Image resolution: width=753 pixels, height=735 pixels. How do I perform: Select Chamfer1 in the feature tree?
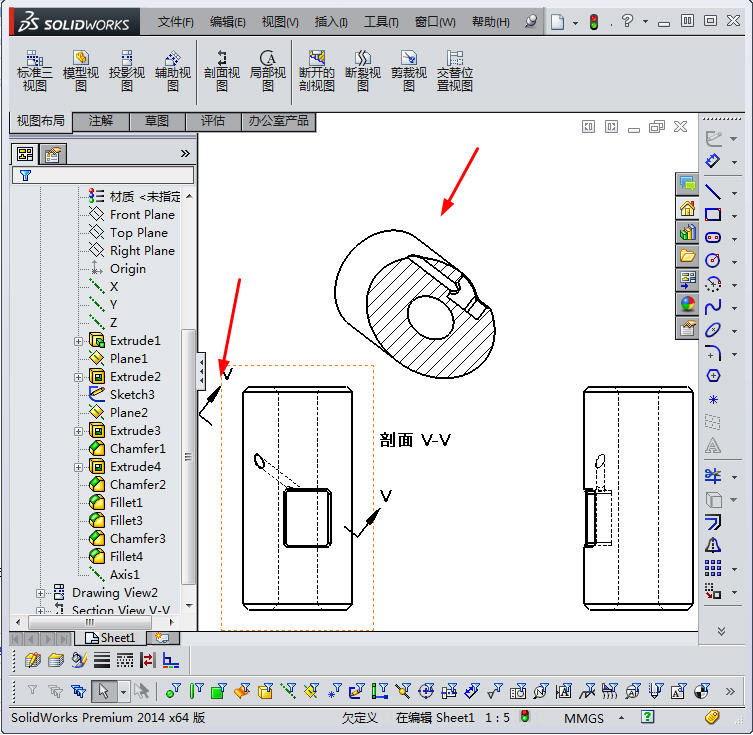137,449
